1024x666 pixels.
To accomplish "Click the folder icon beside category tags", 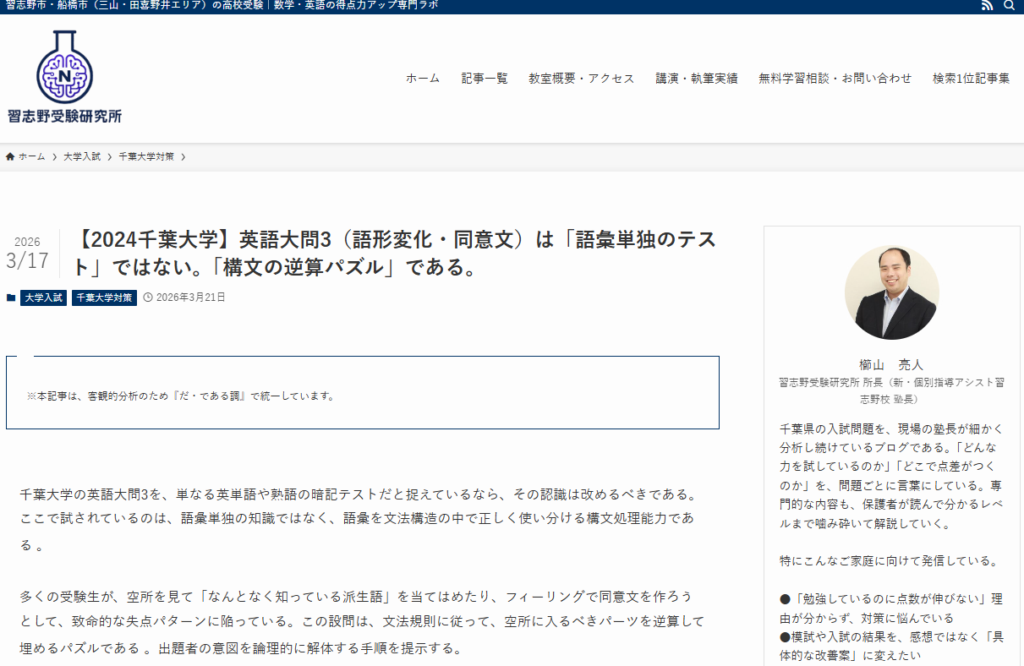I will tap(11, 298).
